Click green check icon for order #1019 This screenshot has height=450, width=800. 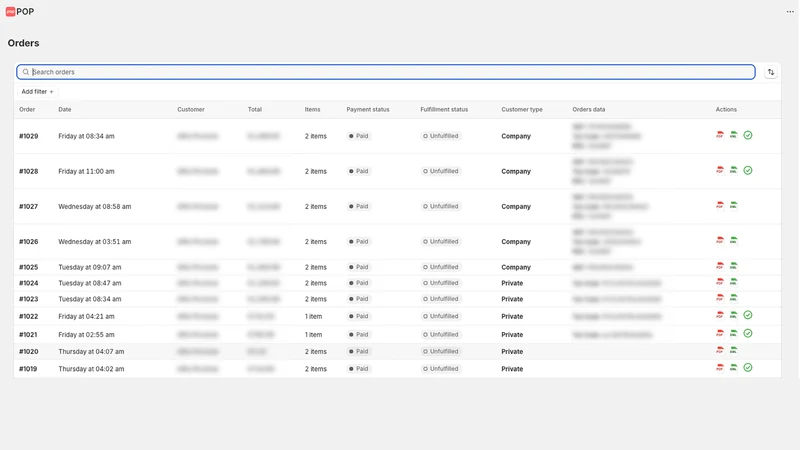coord(747,368)
